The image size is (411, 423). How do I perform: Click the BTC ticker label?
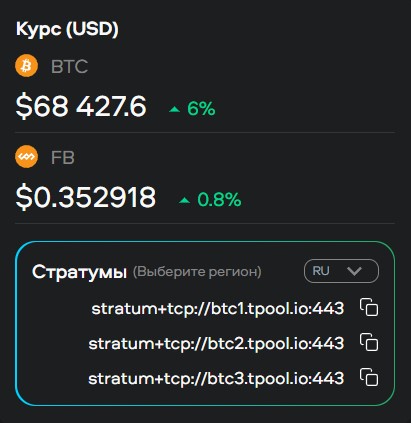tap(69, 67)
